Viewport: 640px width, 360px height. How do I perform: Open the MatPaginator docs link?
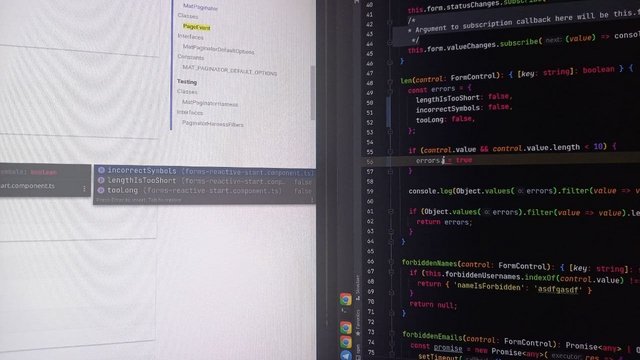pyautogui.click(x=200, y=7)
